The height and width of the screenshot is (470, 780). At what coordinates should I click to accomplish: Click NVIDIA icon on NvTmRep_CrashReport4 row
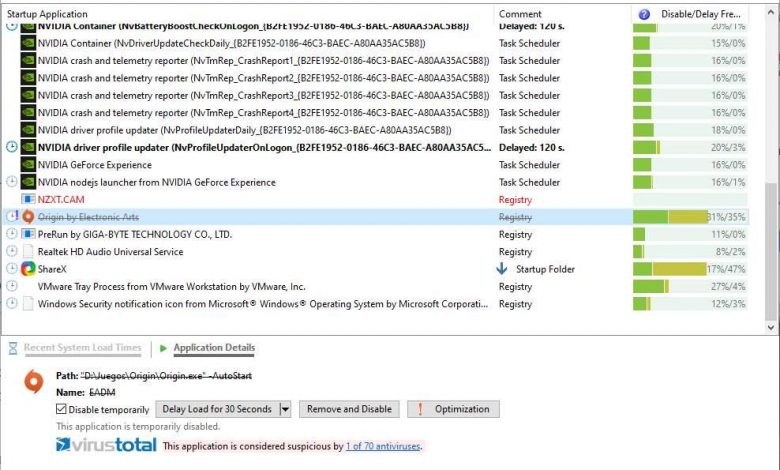coord(28,113)
